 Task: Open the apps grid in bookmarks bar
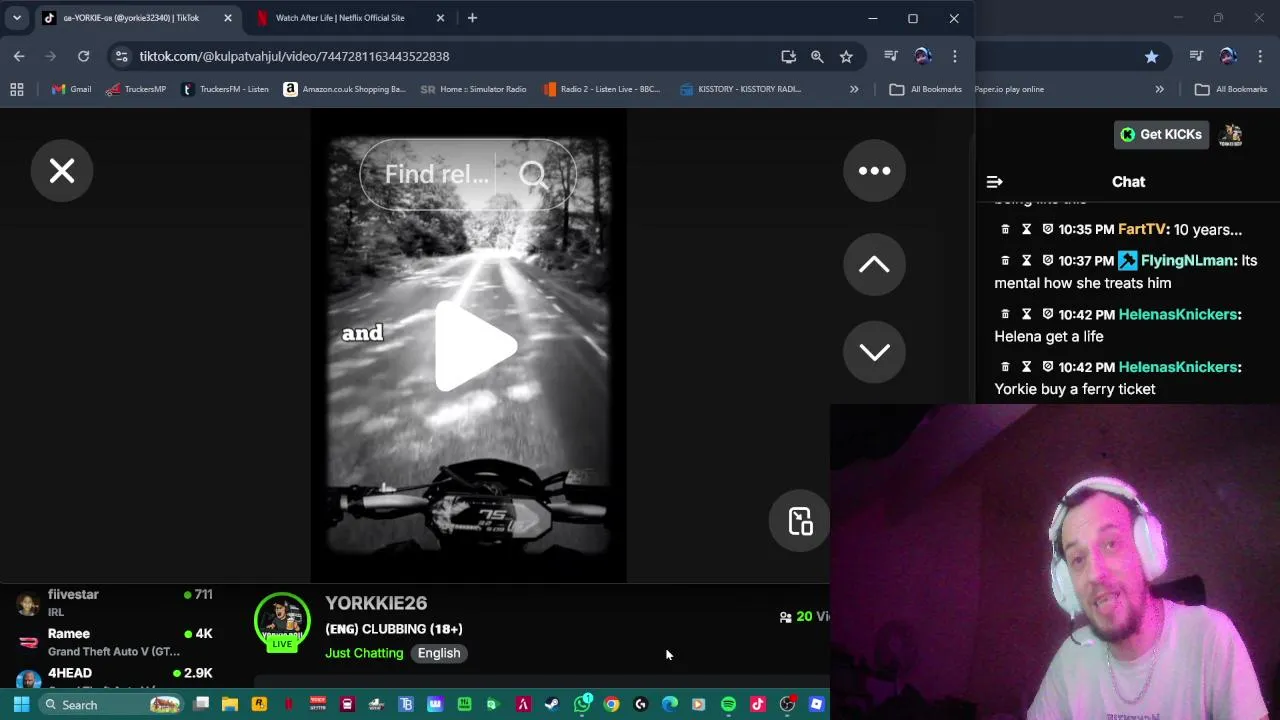pos(17,89)
